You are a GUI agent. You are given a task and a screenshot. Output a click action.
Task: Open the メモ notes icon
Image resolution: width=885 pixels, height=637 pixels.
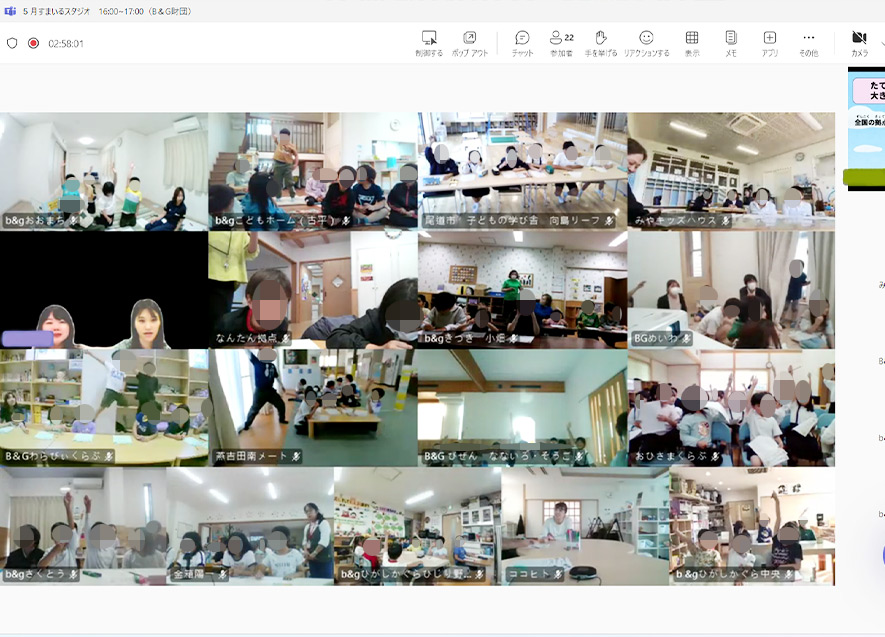pos(731,42)
